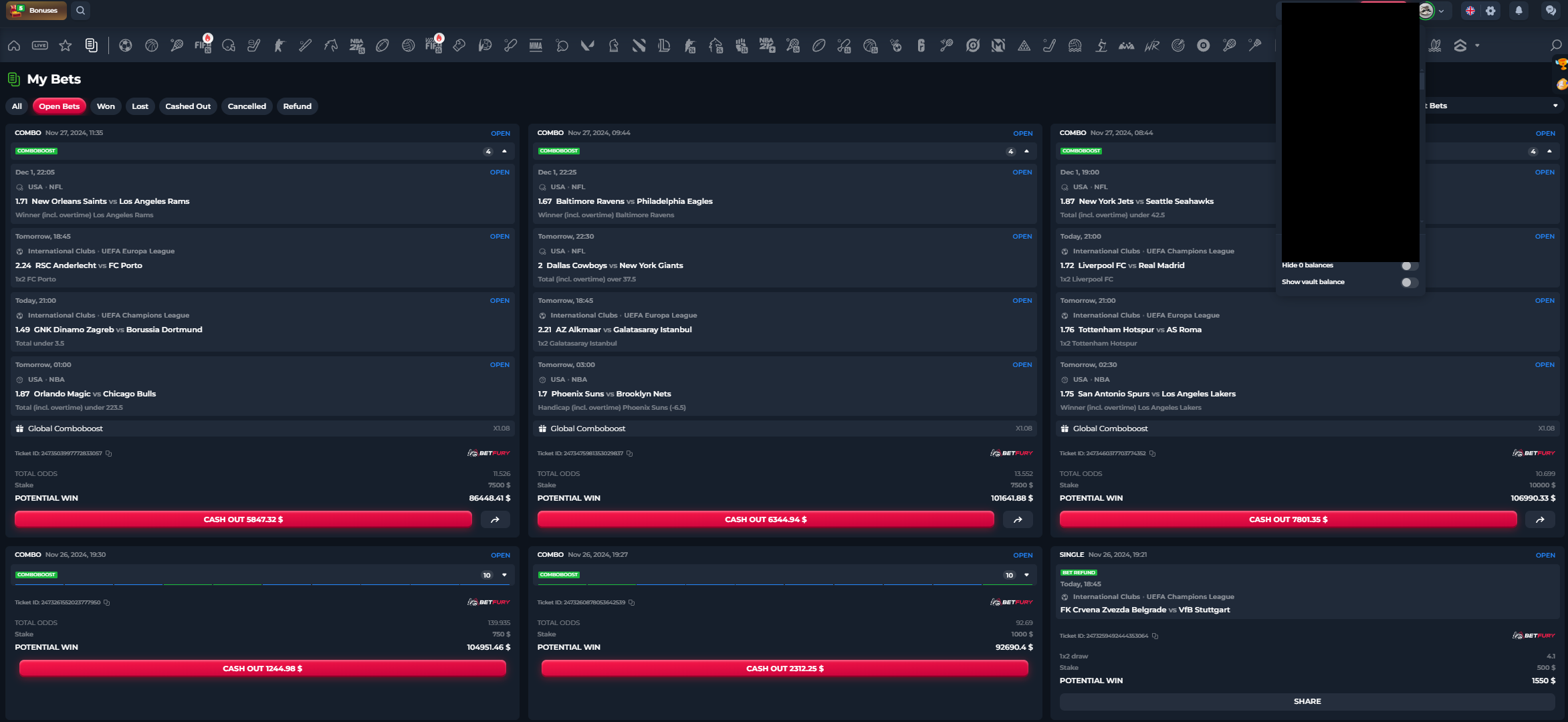Switch to the Cashed Out tab
Viewport: 1568px width, 722px height.
(x=188, y=106)
